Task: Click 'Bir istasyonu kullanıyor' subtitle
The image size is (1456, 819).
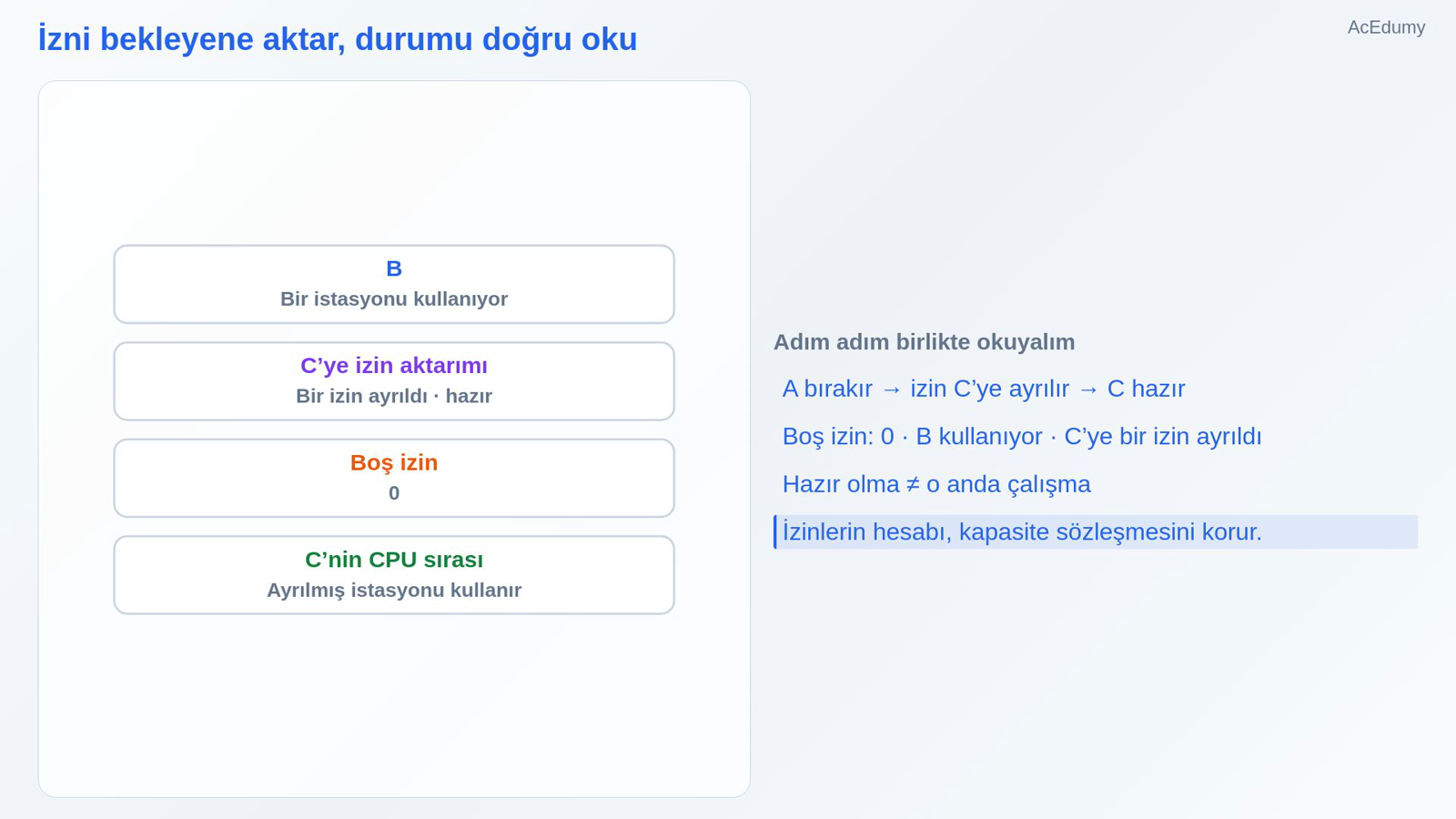Action: coord(394,298)
